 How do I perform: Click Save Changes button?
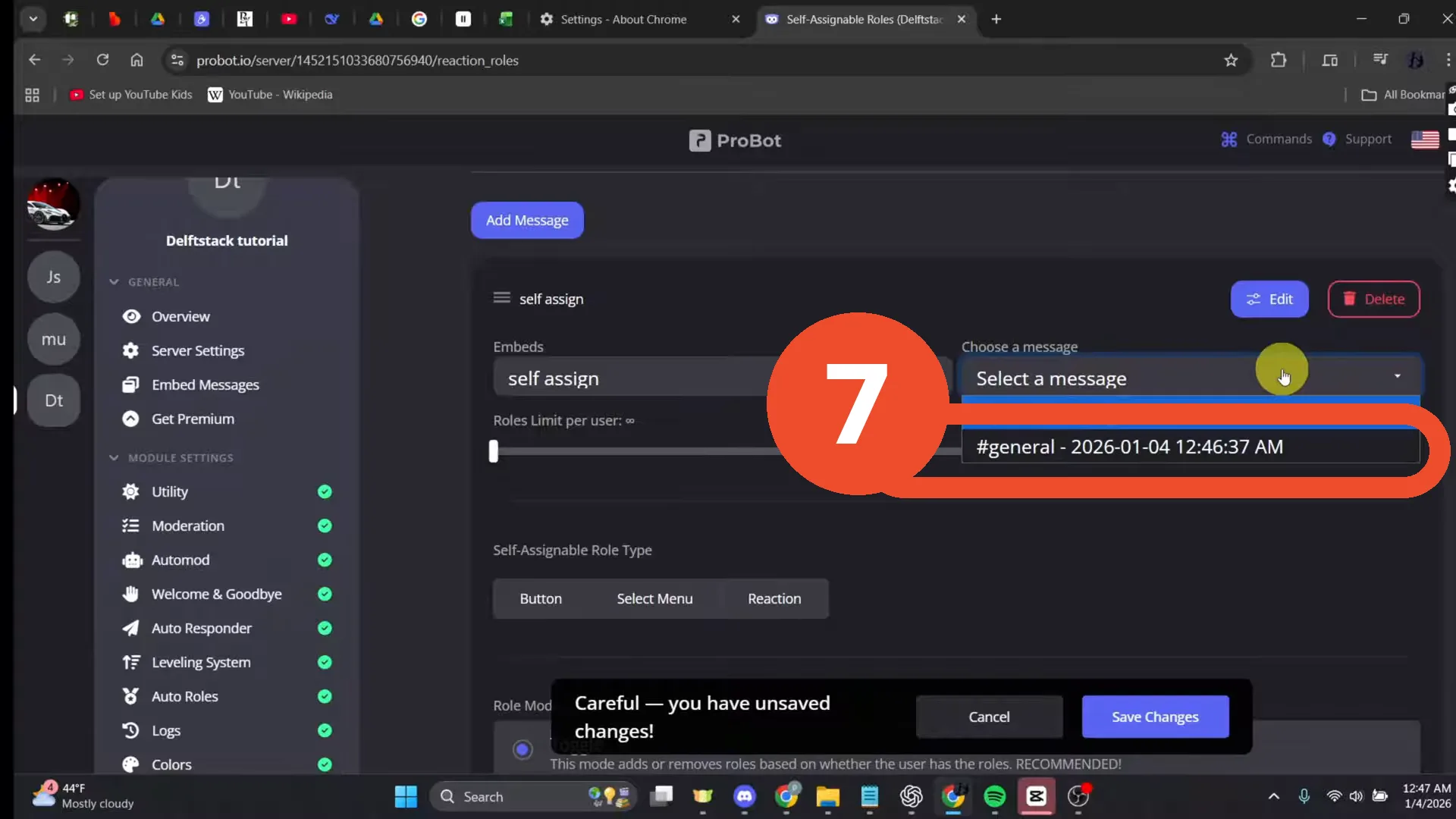1155,717
